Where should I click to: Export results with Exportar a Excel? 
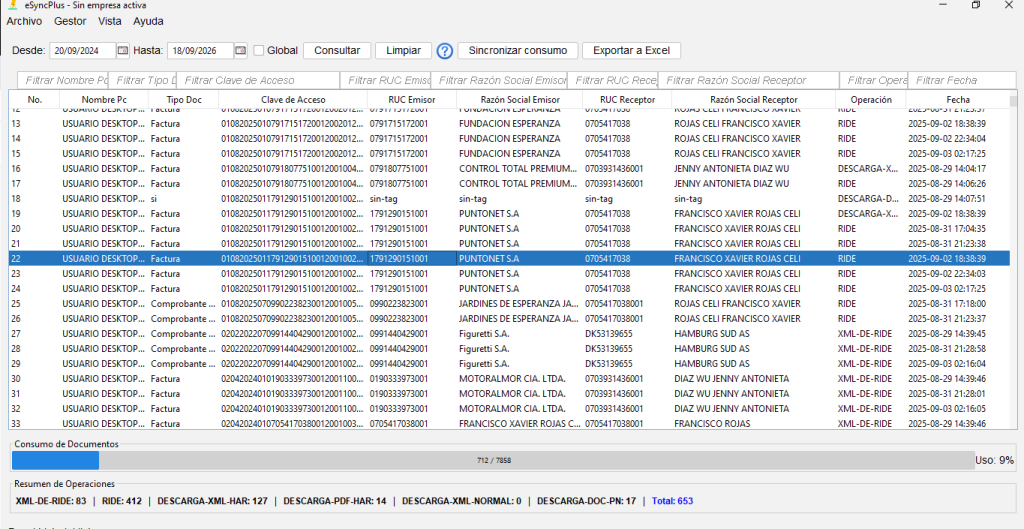click(631, 50)
